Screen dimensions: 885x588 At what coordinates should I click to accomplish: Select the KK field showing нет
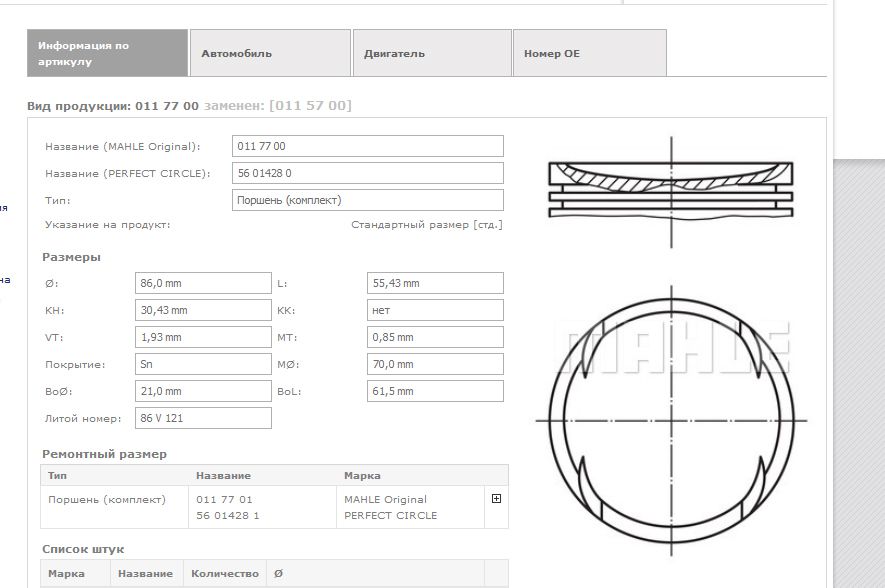[x=435, y=310]
